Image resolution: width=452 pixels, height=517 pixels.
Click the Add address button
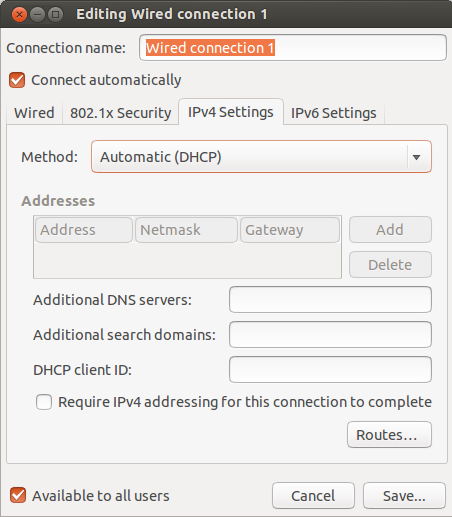pyautogui.click(x=390, y=230)
